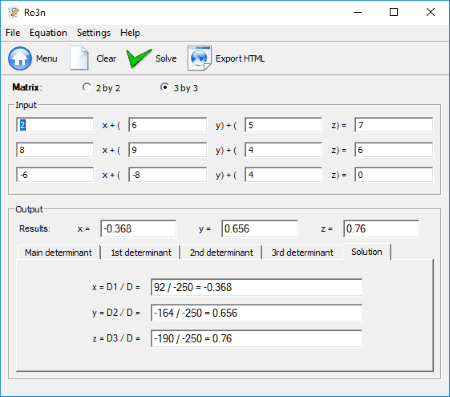Viewport: 450px width, 397px height.
Task: Open the Settings menu
Action: pyautogui.click(x=94, y=33)
